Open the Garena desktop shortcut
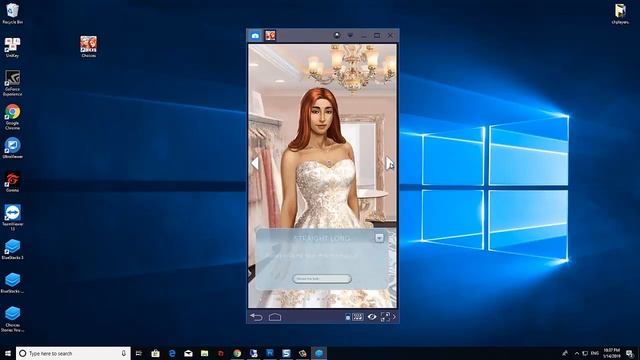The image size is (640, 360). pyautogui.click(x=12, y=182)
